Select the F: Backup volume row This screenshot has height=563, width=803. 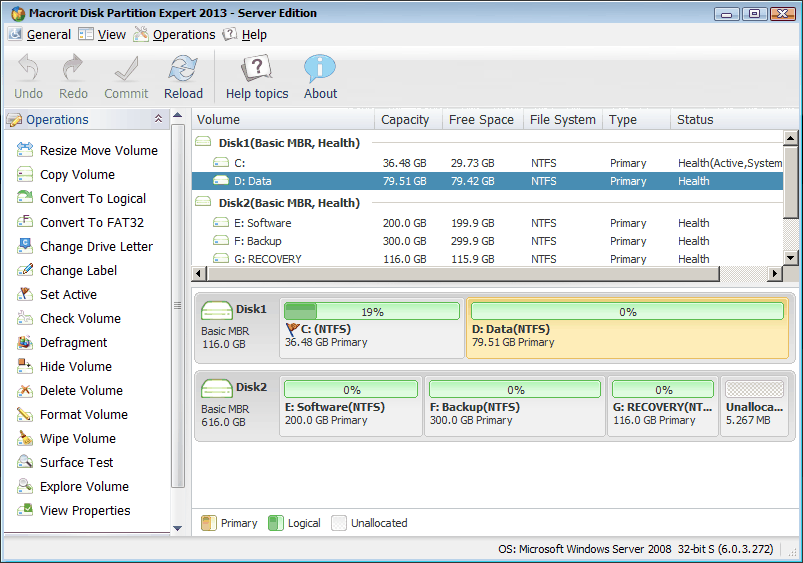click(x=488, y=241)
